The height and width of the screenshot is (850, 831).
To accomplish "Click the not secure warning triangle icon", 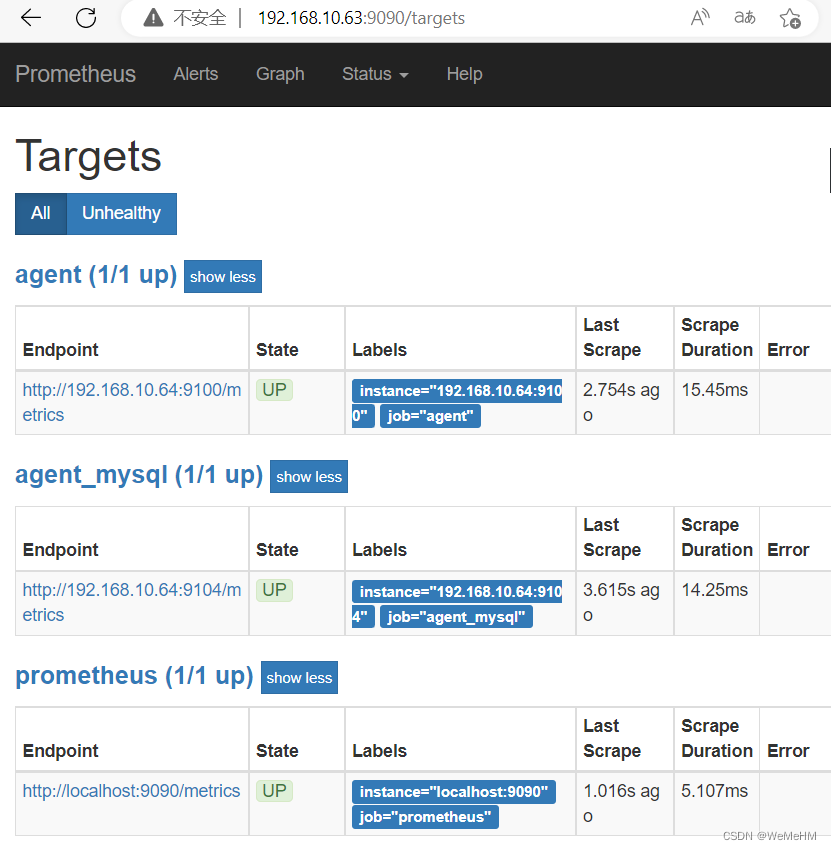I will pyautogui.click(x=153, y=18).
